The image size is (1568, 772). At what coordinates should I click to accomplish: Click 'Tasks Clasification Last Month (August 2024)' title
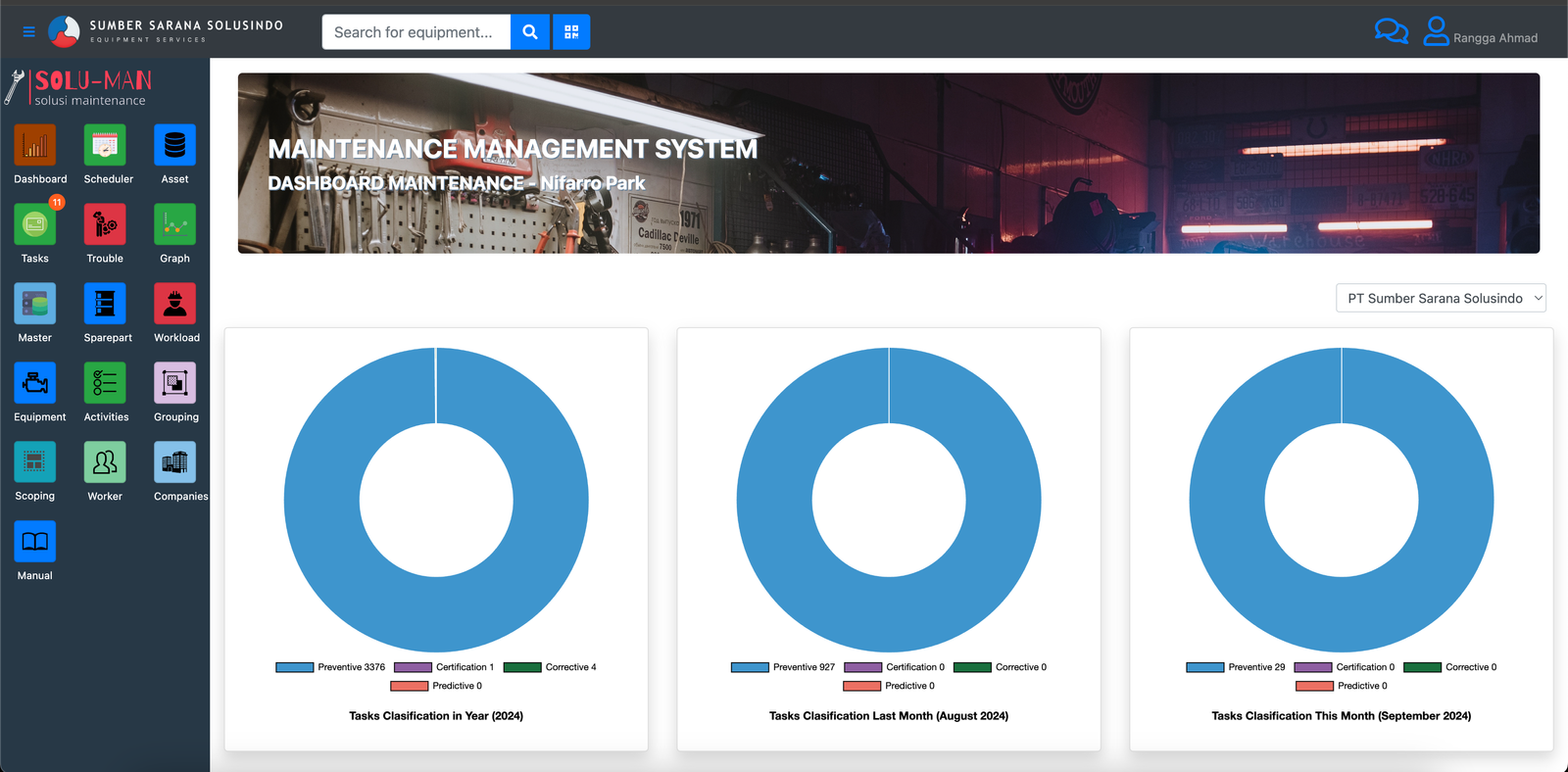889,716
